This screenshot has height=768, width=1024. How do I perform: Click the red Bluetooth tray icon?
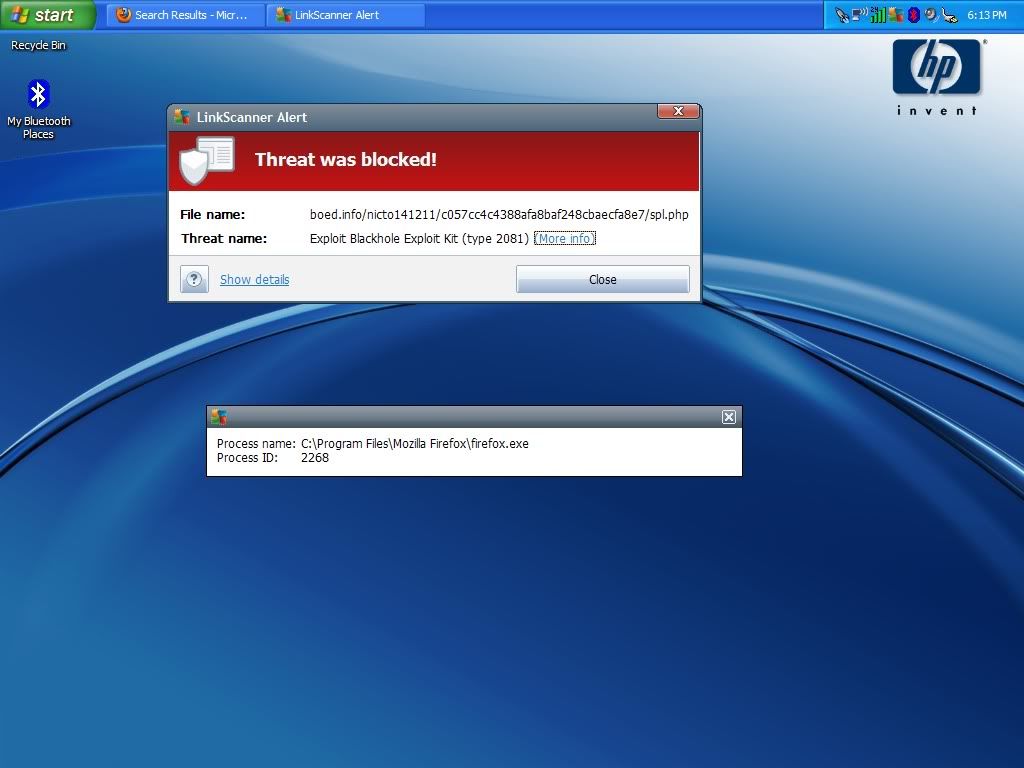click(914, 15)
